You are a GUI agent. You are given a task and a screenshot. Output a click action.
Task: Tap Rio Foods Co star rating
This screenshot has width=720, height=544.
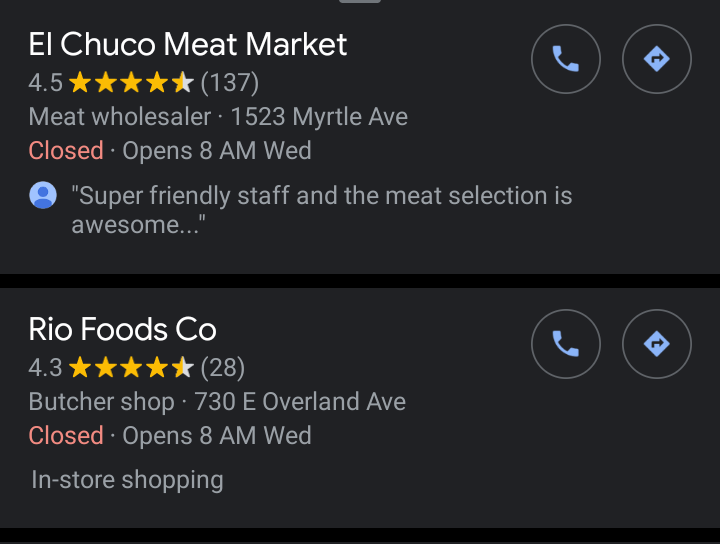point(131,368)
